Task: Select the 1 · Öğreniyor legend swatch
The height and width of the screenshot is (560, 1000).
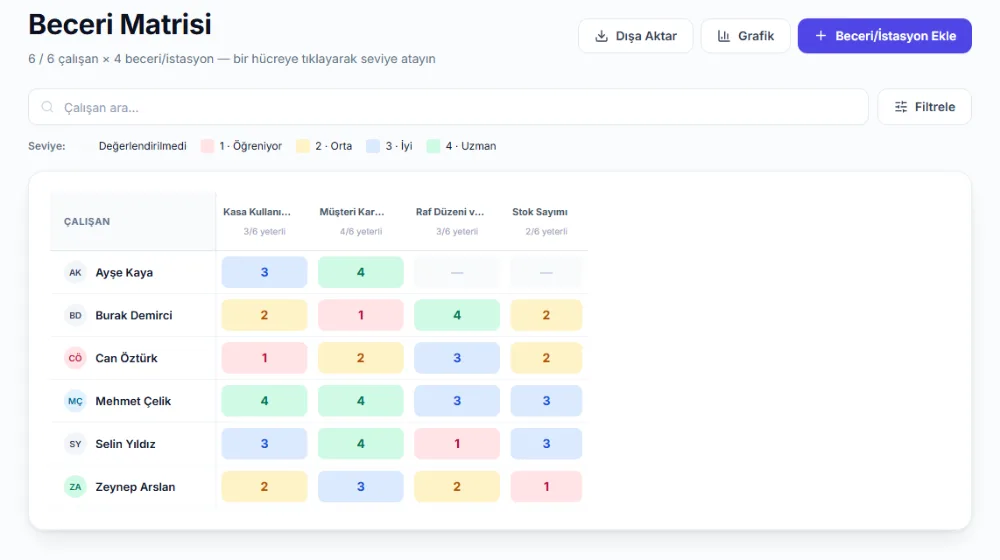Action: click(x=207, y=146)
